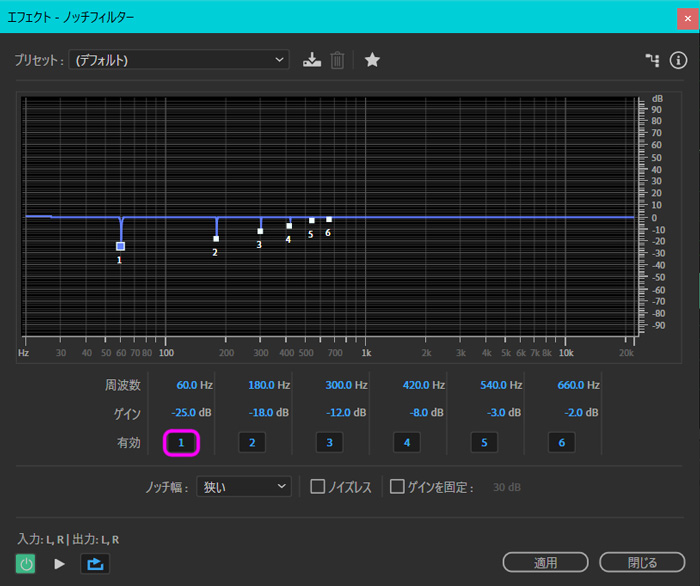
Task: Select notch point 1 on the graph
Action: (121, 245)
